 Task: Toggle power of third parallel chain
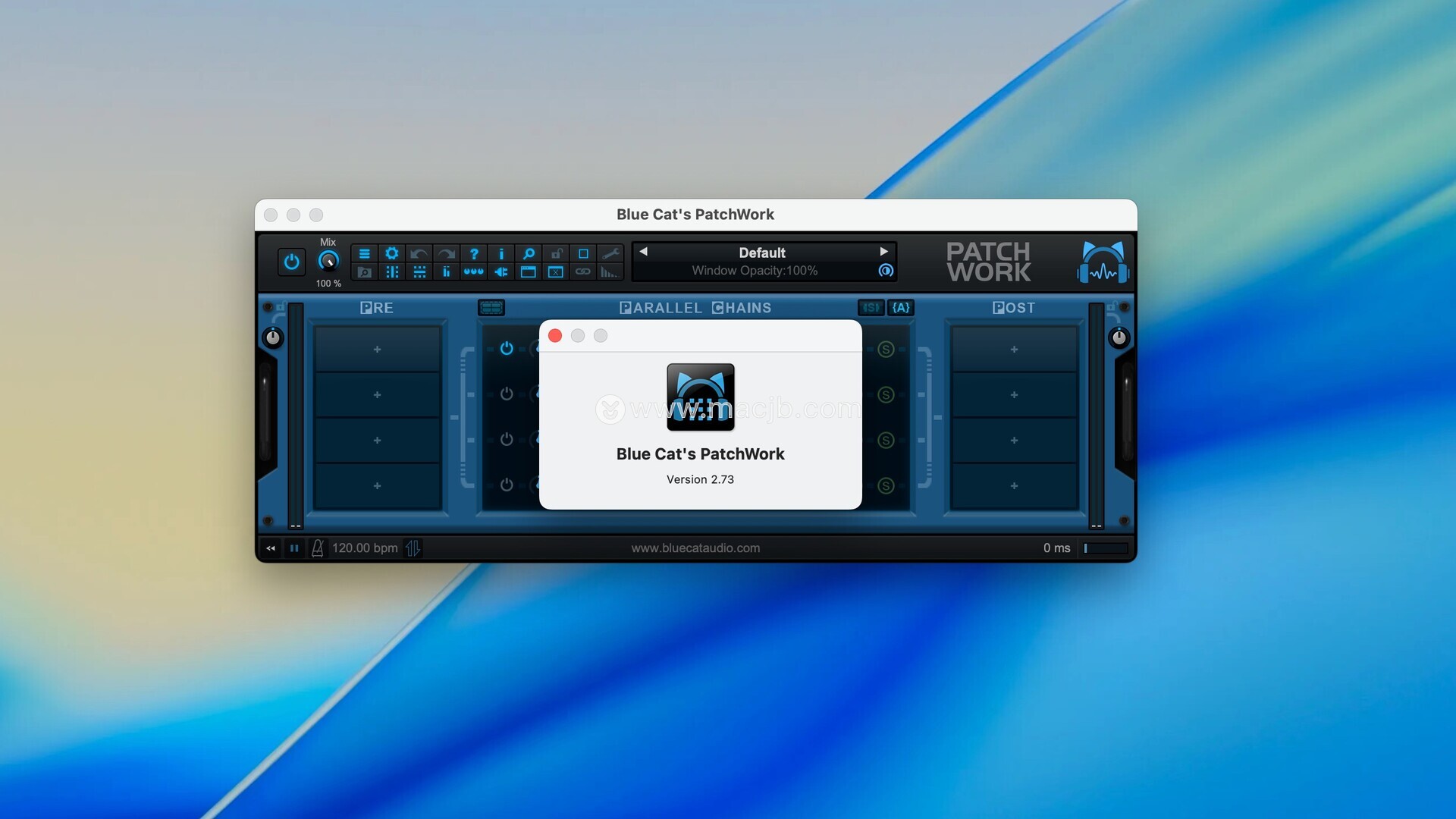(507, 440)
